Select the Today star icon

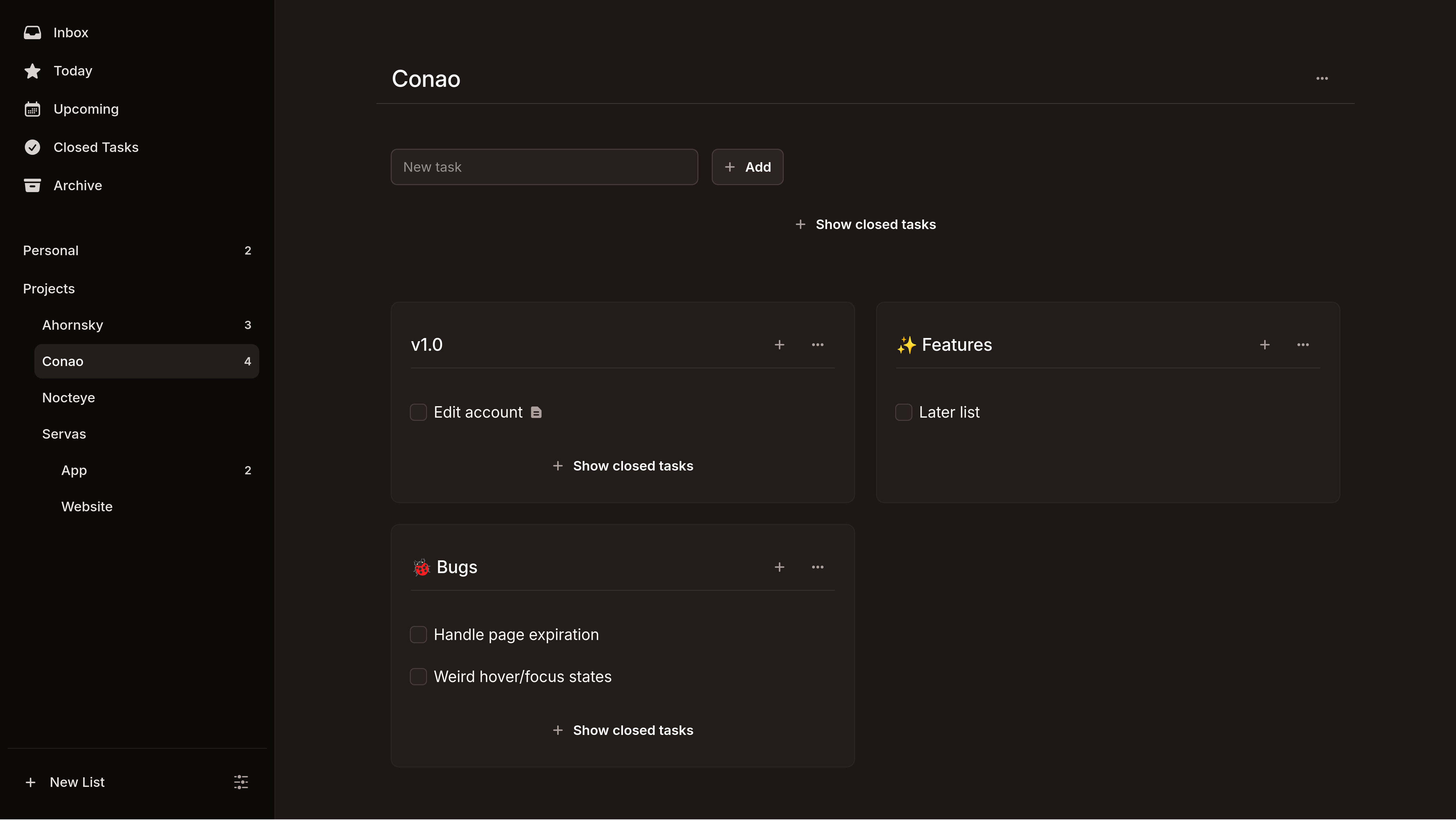click(32, 71)
